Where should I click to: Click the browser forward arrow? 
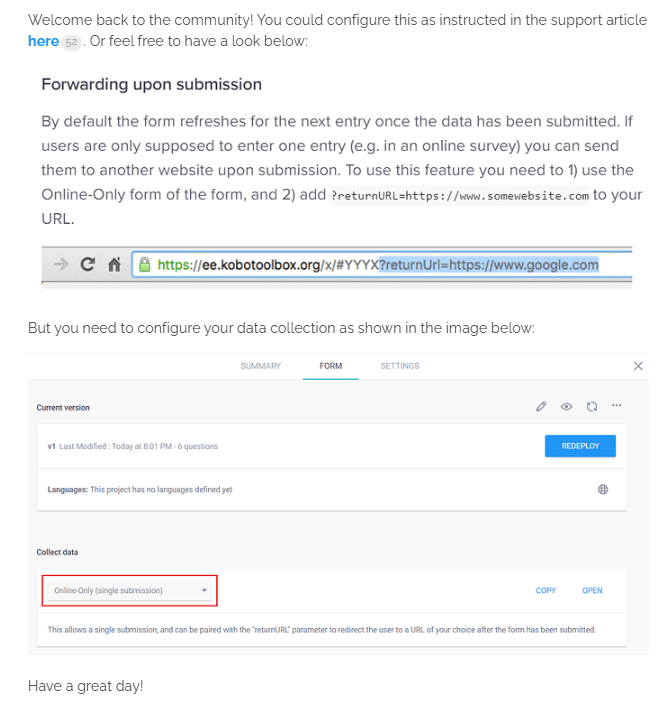(x=62, y=265)
